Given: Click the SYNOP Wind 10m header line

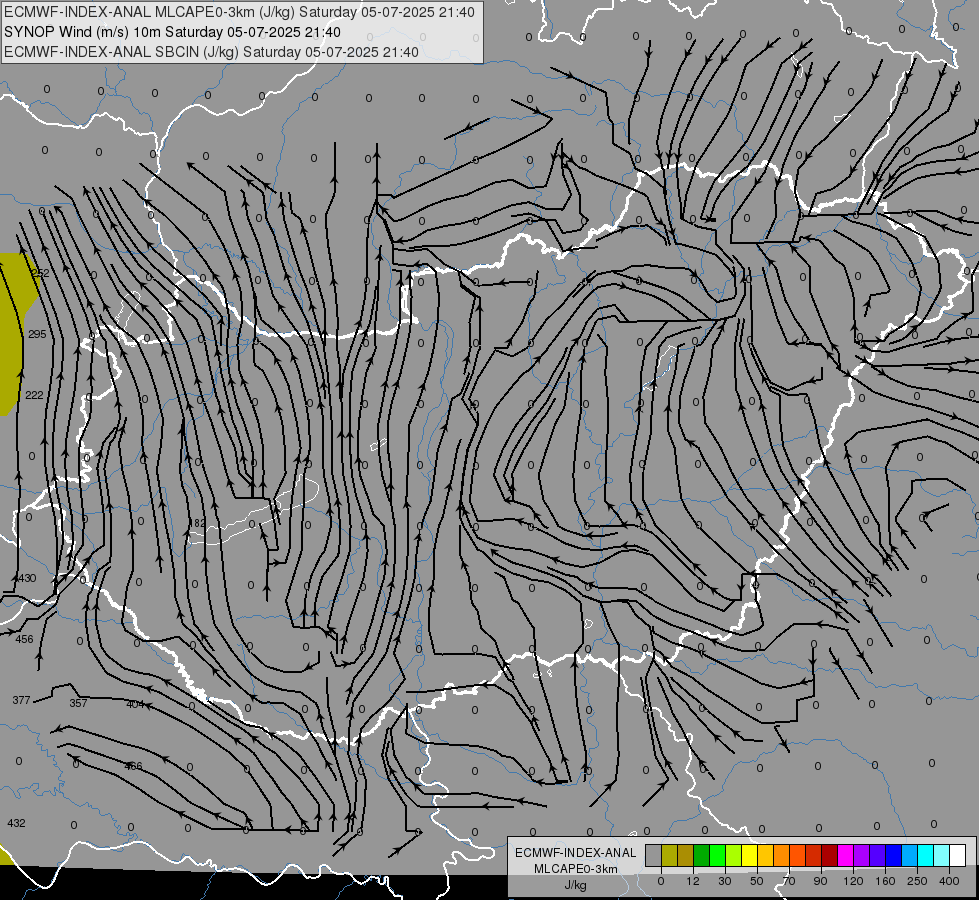Looking at the screenshot, I should point(172,32).
